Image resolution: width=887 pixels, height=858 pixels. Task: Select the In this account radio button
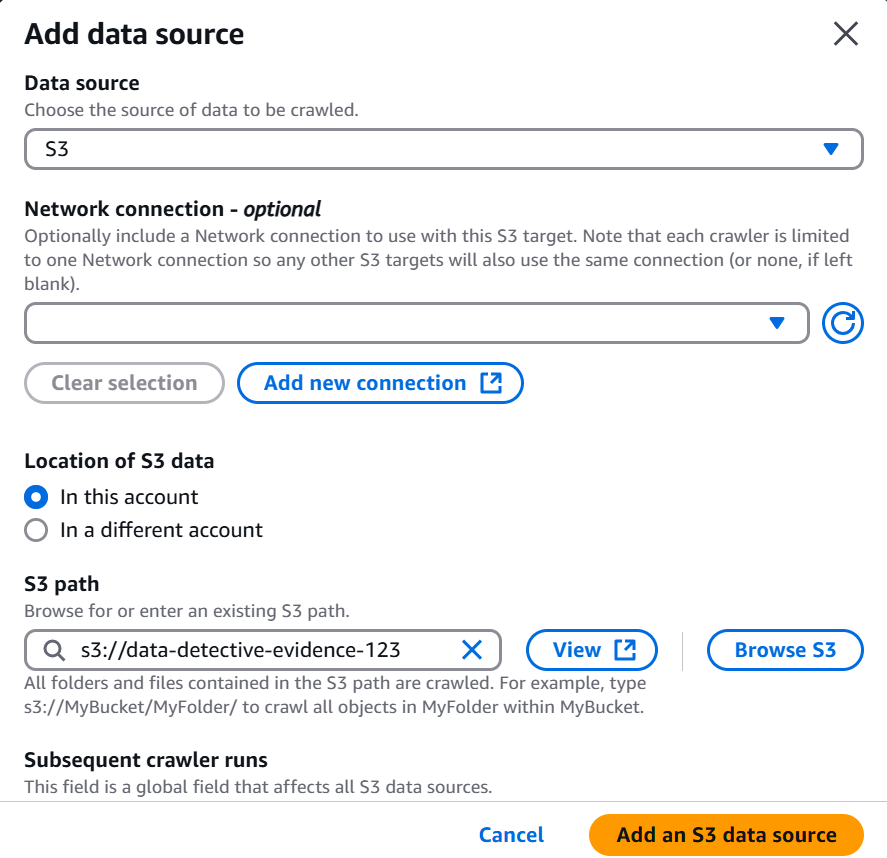pyautogui.click(x=36, y=497)
